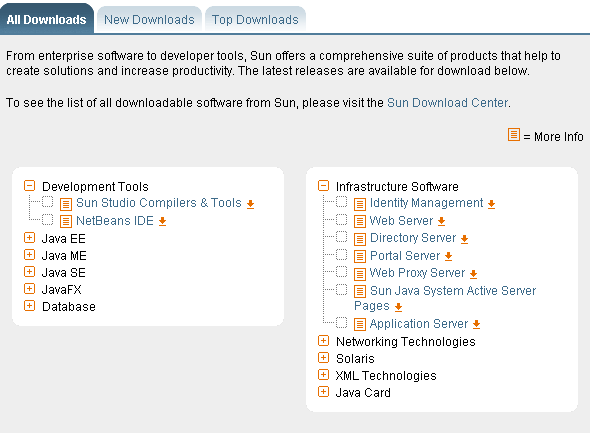Open More Info icon for Web Proxy Server

click(360, 274)
